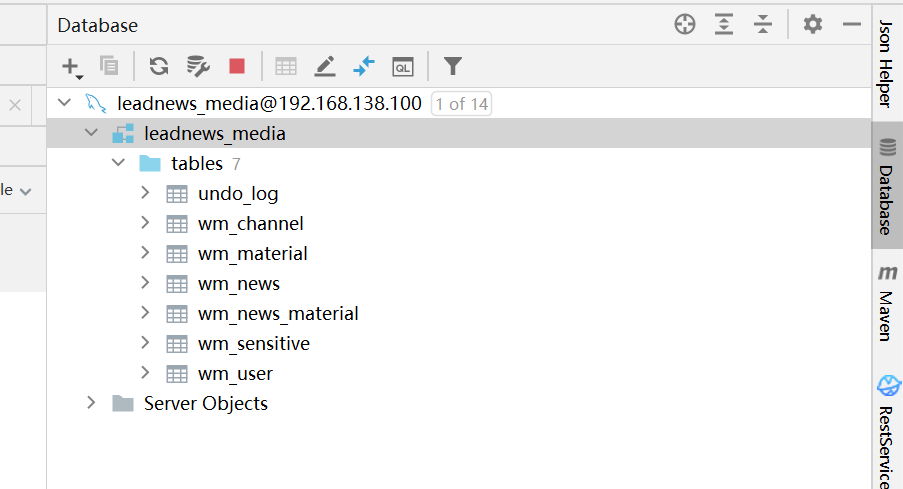Click the Jump to Source arrows icon
Image resolution: width=903 pixels, height=489 pixels.
(364, 67)
